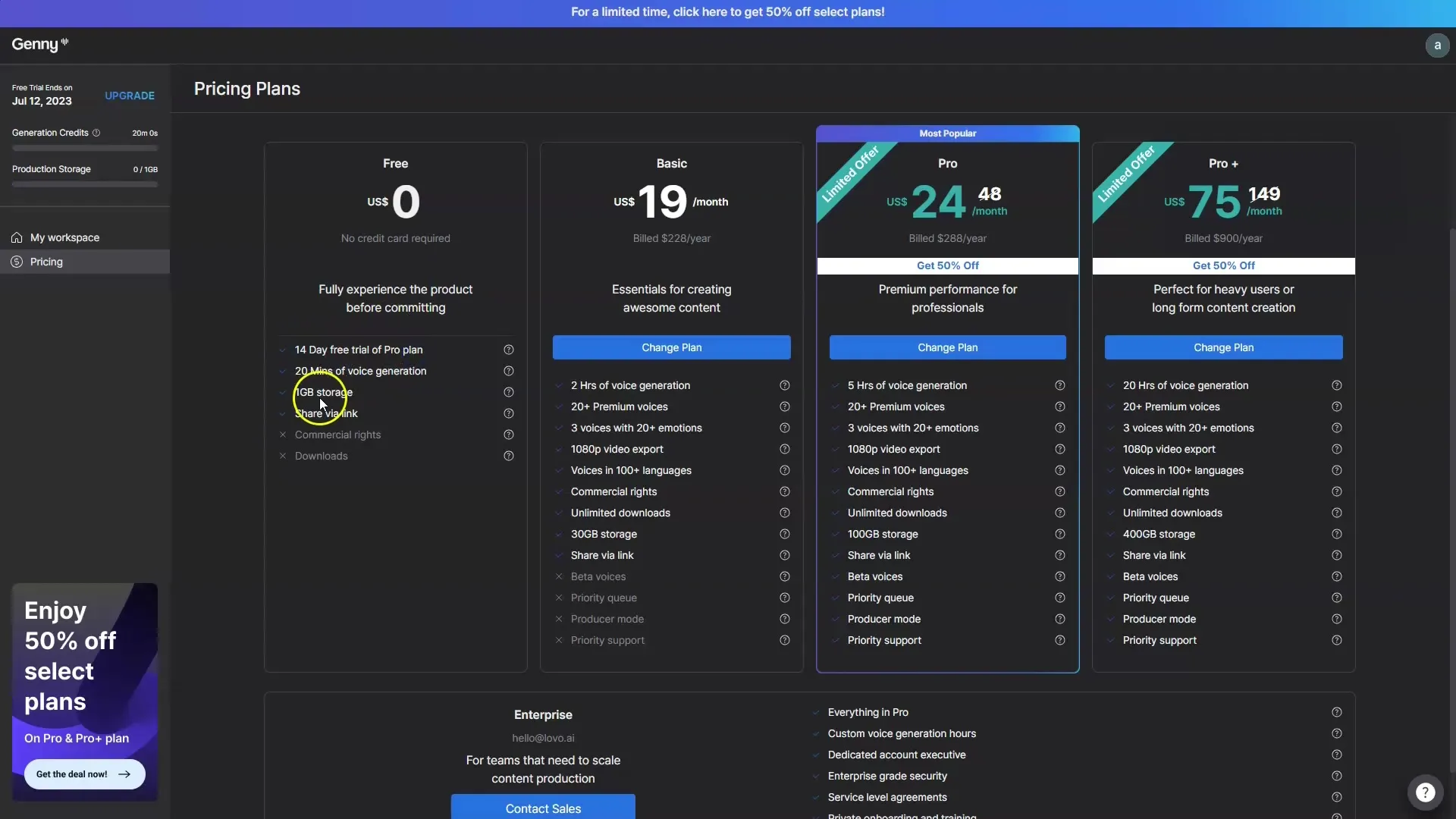1456x819 pixels.
Task: Select the Change Plan button for Pro Plus
Action: (1224, 347)
